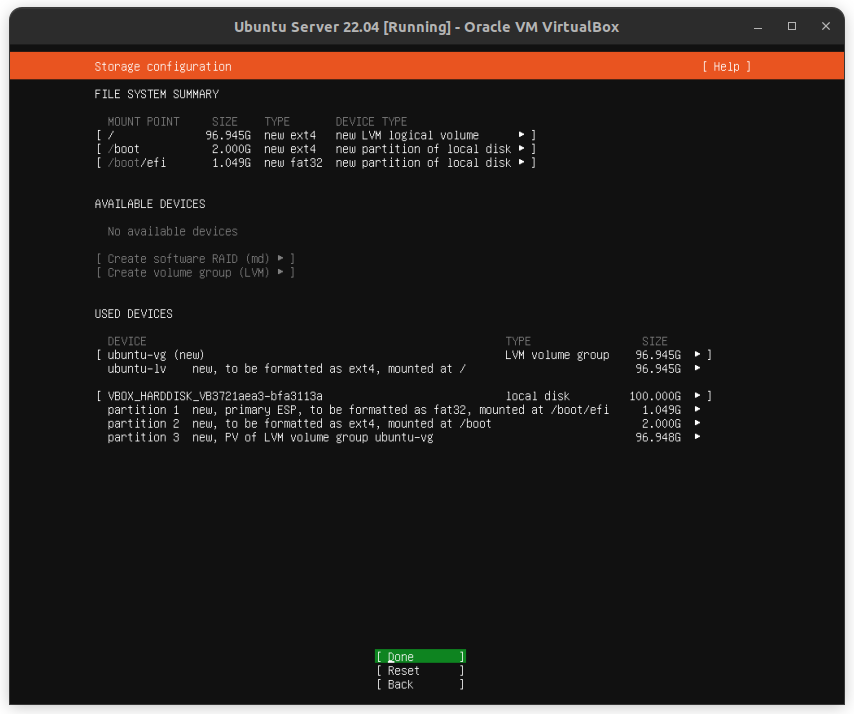Select the /boot/efi mount point entry

(316, 162)
